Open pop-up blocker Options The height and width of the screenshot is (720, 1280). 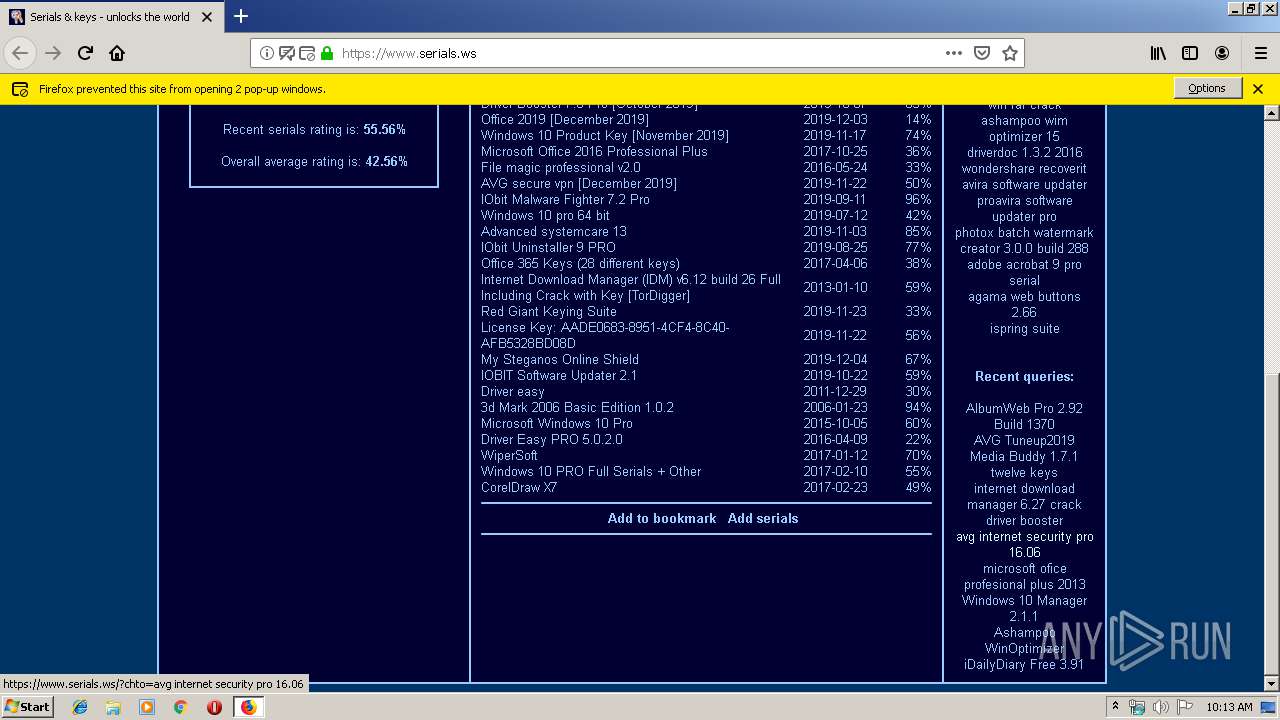(1207, 88)
